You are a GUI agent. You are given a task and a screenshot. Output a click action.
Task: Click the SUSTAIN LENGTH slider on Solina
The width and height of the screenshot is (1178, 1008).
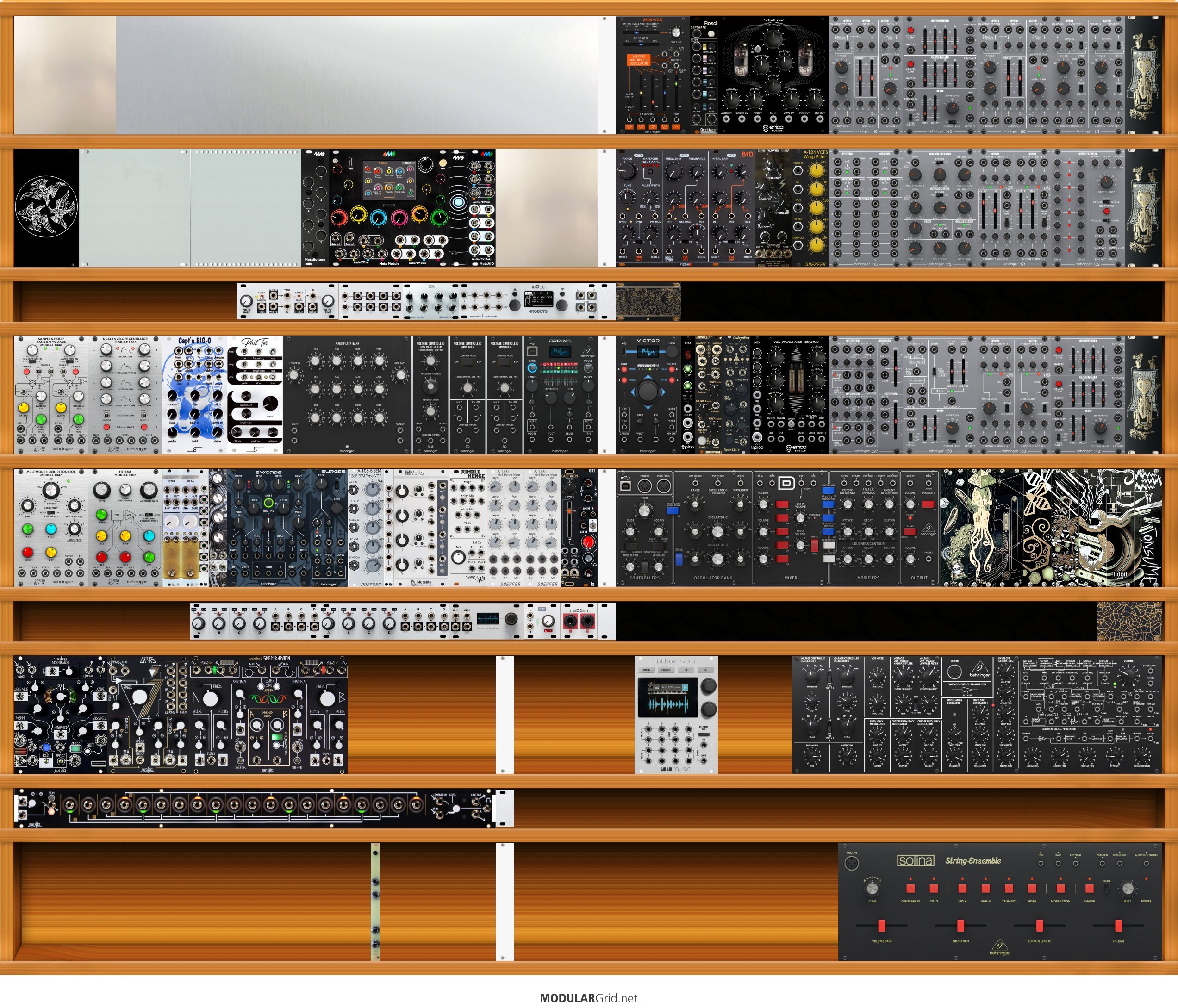tap(1039, 926)
